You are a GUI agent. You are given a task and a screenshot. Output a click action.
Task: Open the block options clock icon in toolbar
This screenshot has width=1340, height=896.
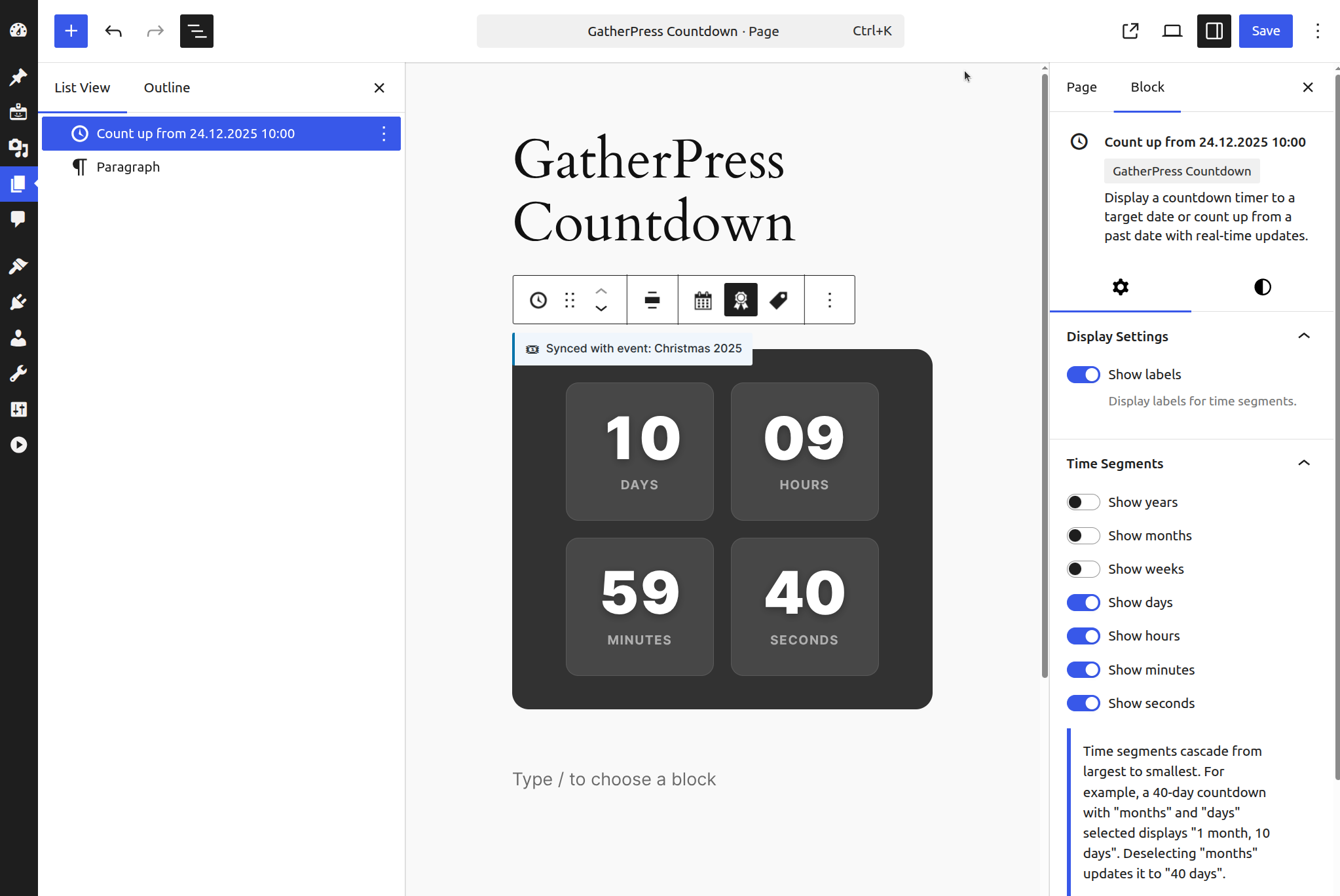tap(537, 299)
